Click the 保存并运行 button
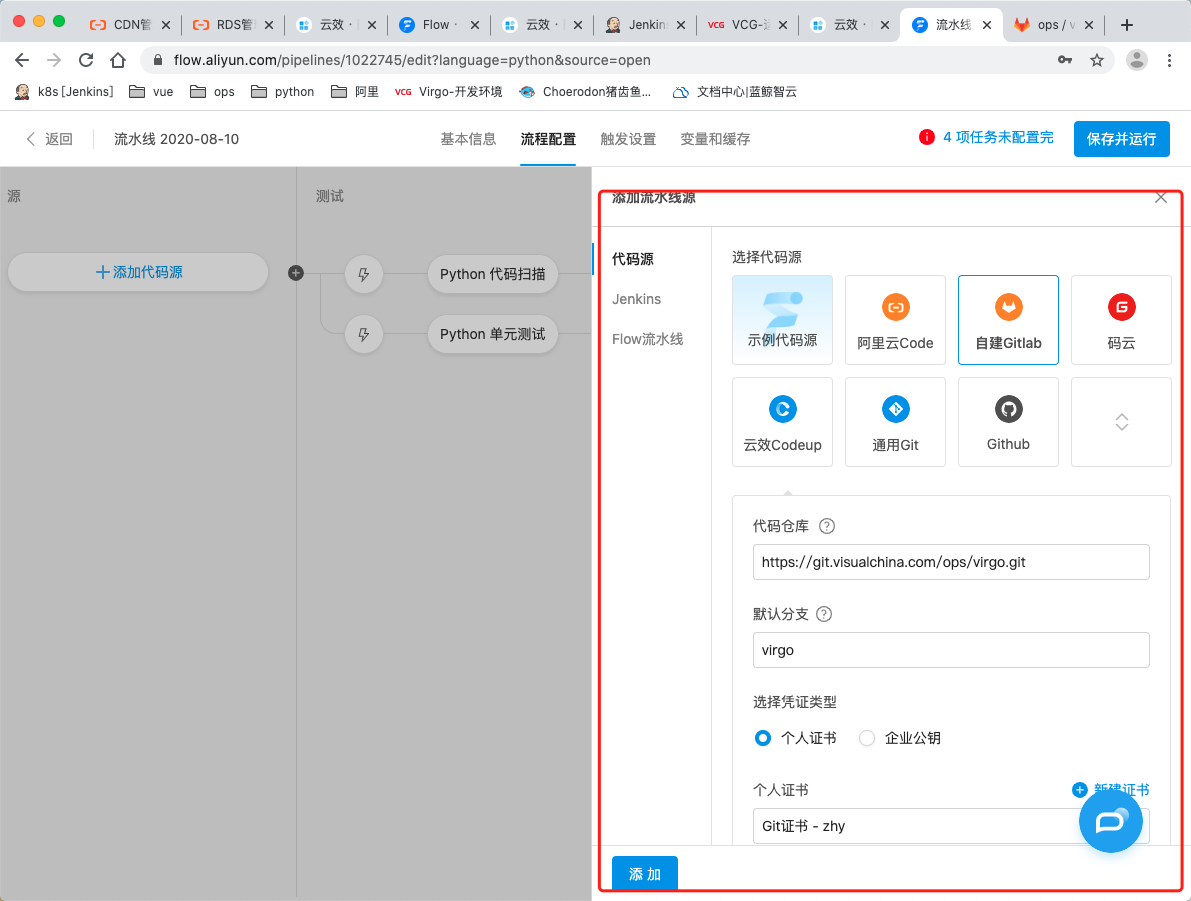 tap(1121, 139)
